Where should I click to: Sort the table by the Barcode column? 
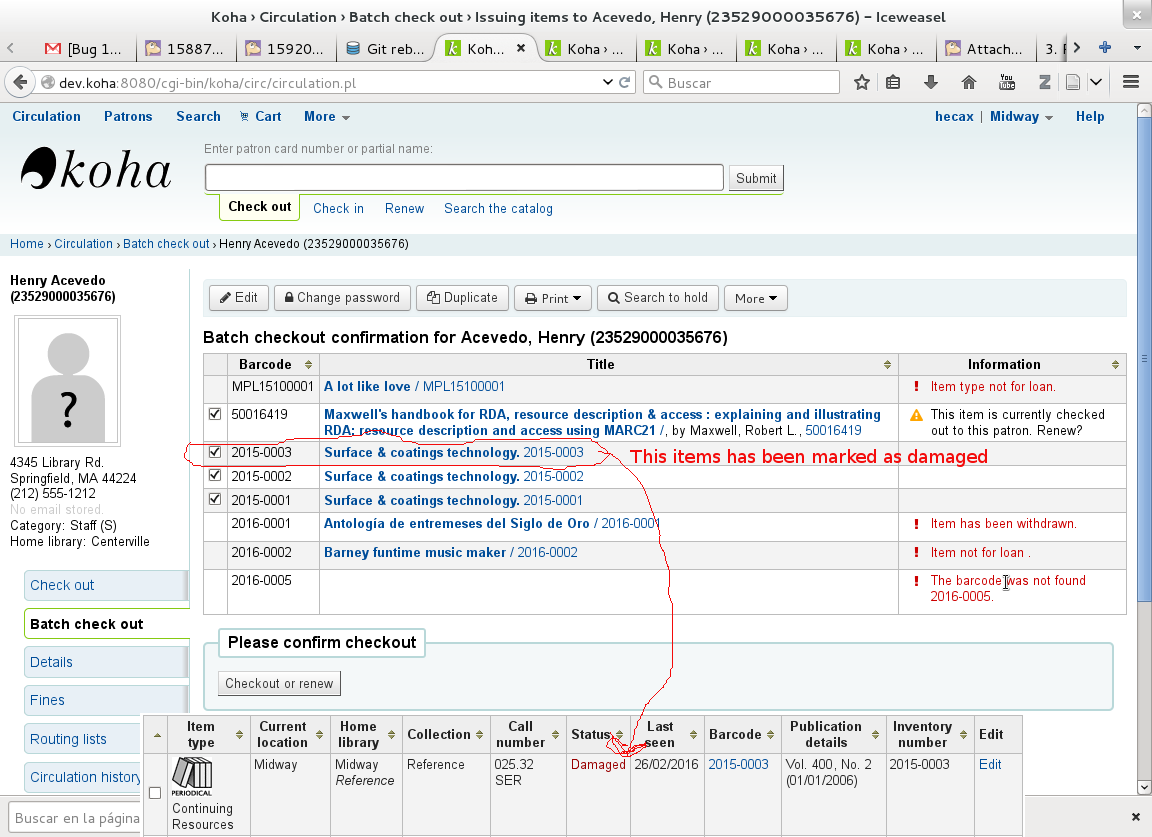[273, 365]
